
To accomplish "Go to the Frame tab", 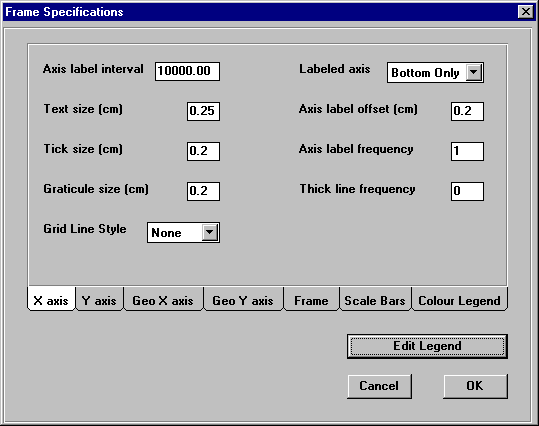I will click(x=311, y=300).
